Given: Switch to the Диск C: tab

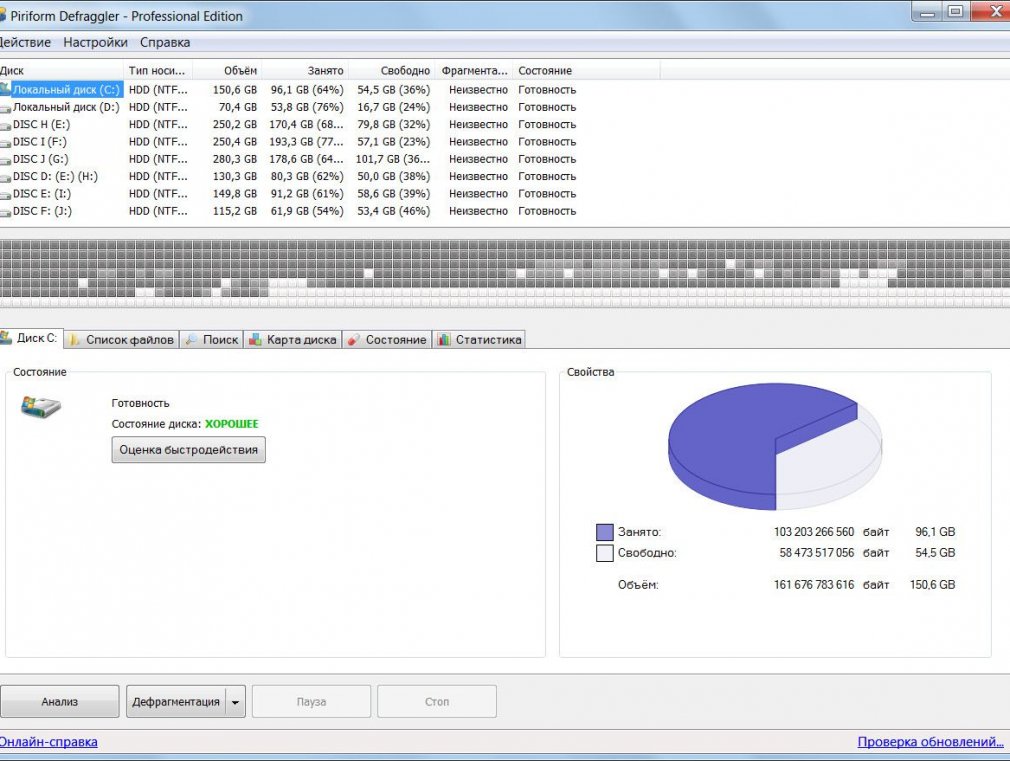Looking at the screenshot, I should (31, 338).
